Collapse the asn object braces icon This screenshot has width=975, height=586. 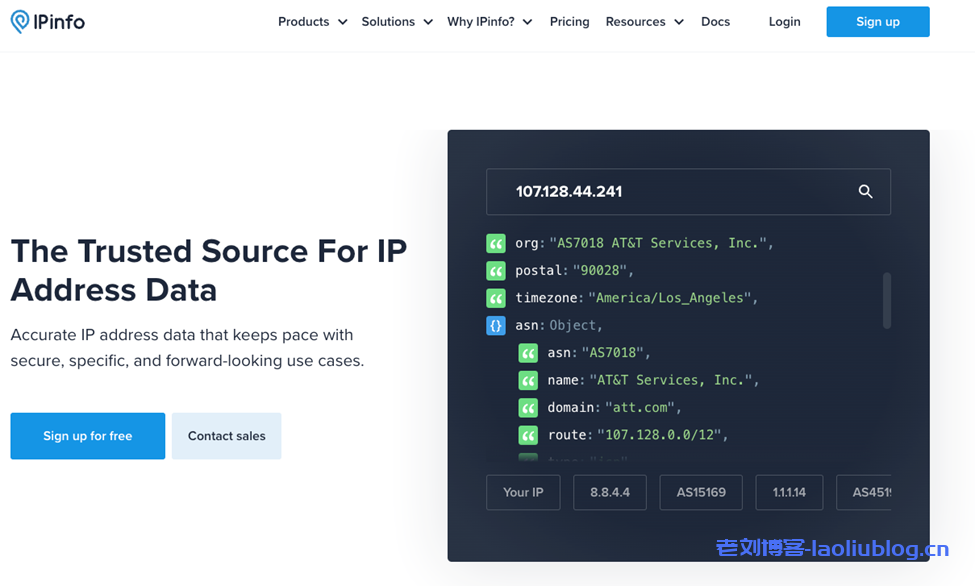(x=496, y=325)
